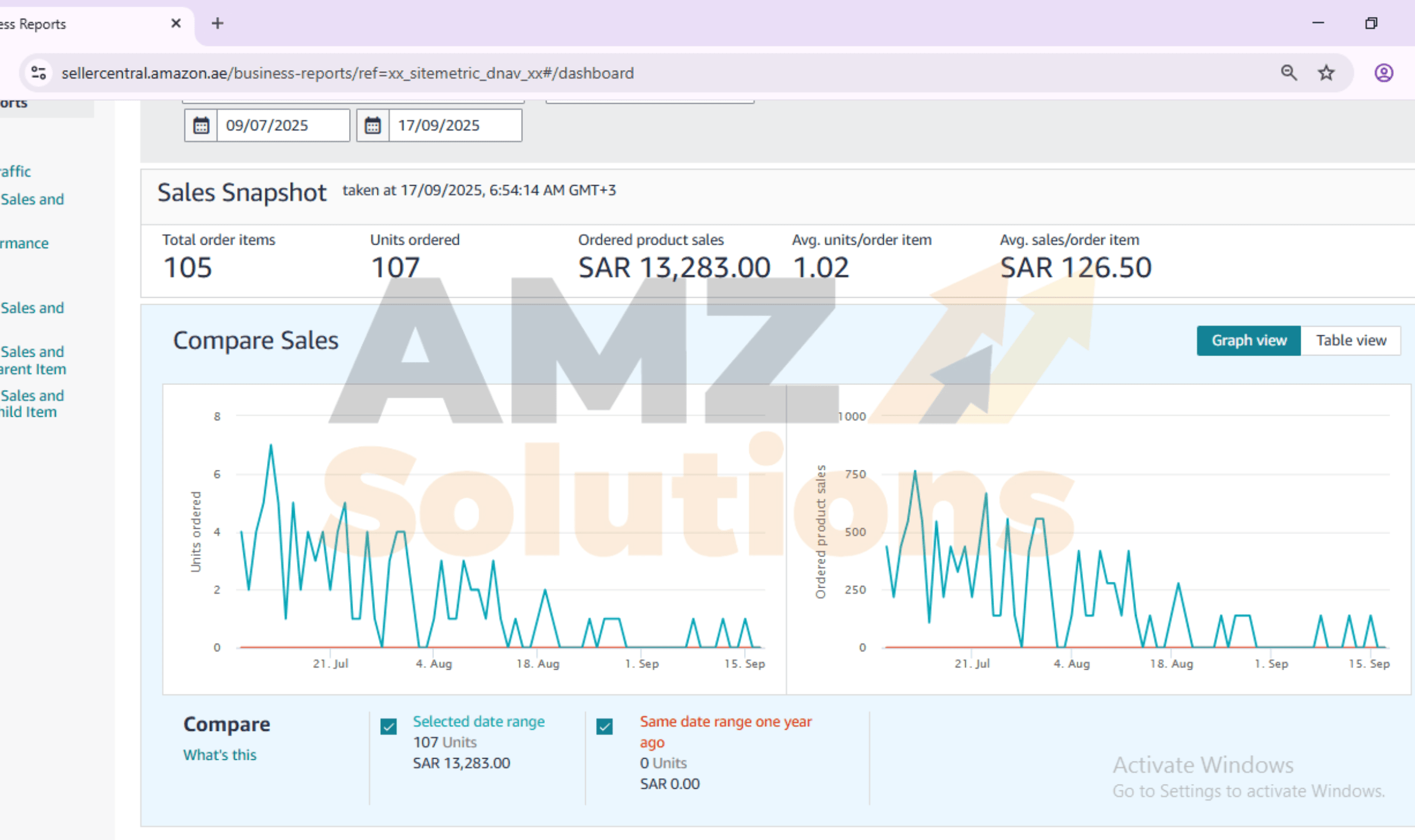This screenshot has height=840, width=1415.
Task: Open the end date calendar picker icon
Action: click(x=373, y=126)
